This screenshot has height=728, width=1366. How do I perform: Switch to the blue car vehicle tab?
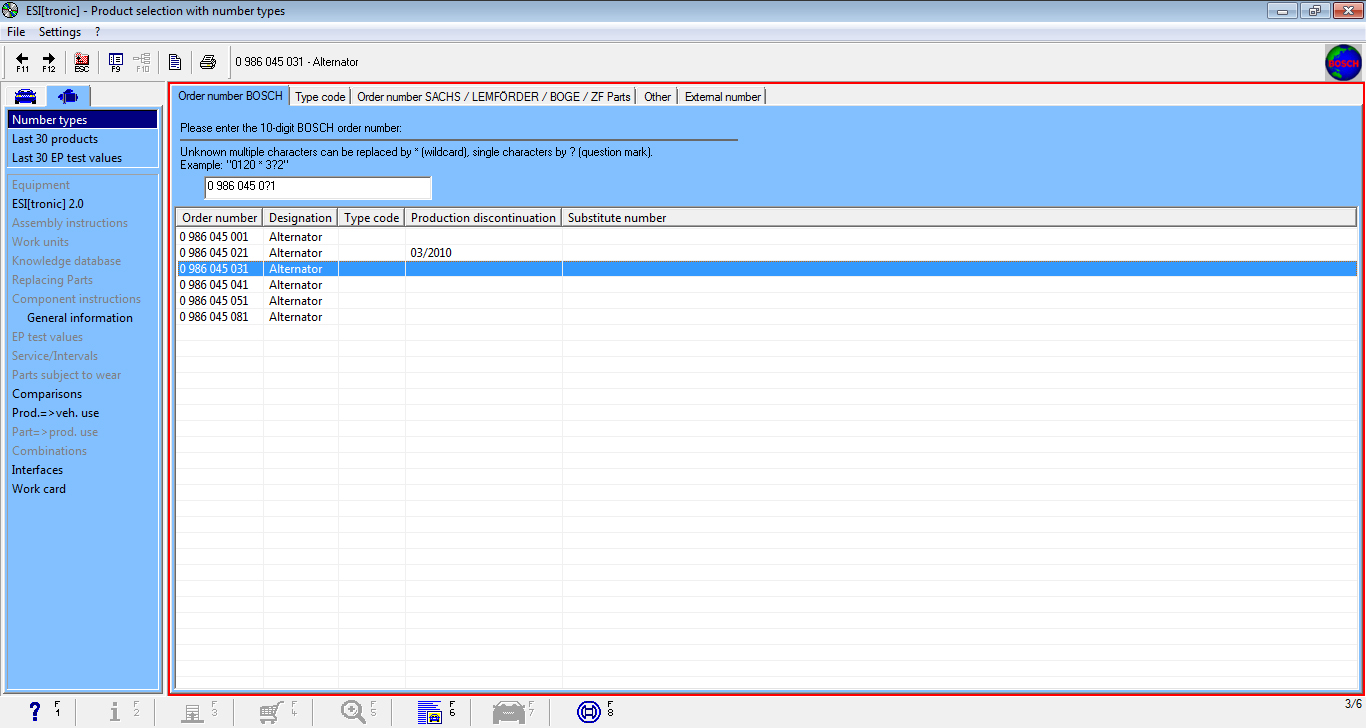(x=25, y=96)
